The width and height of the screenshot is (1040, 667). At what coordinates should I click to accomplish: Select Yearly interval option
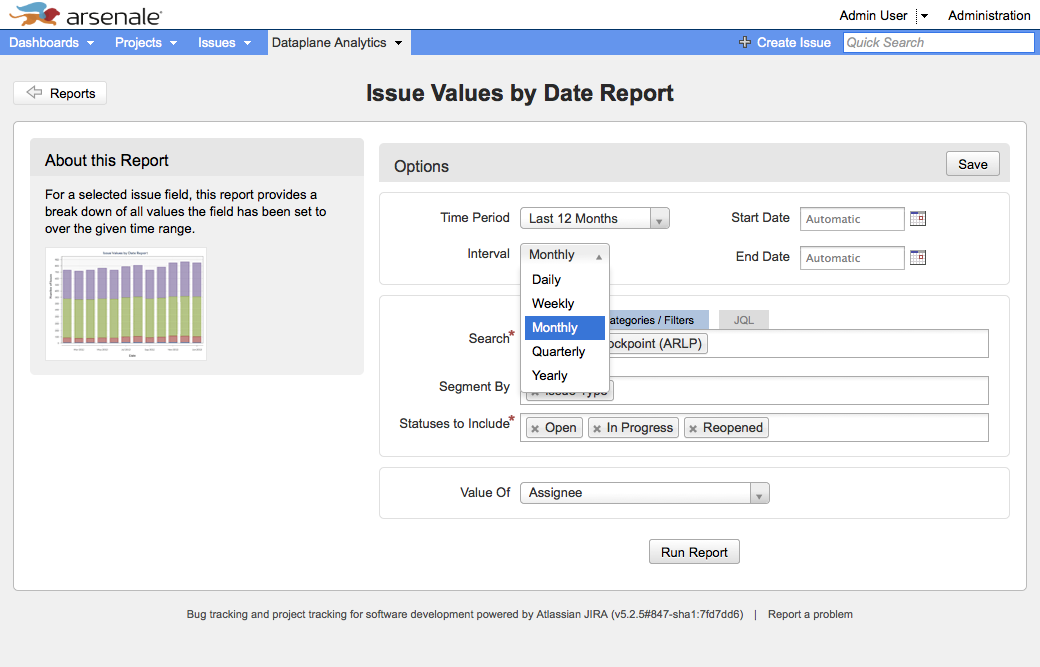coord(564,375)
